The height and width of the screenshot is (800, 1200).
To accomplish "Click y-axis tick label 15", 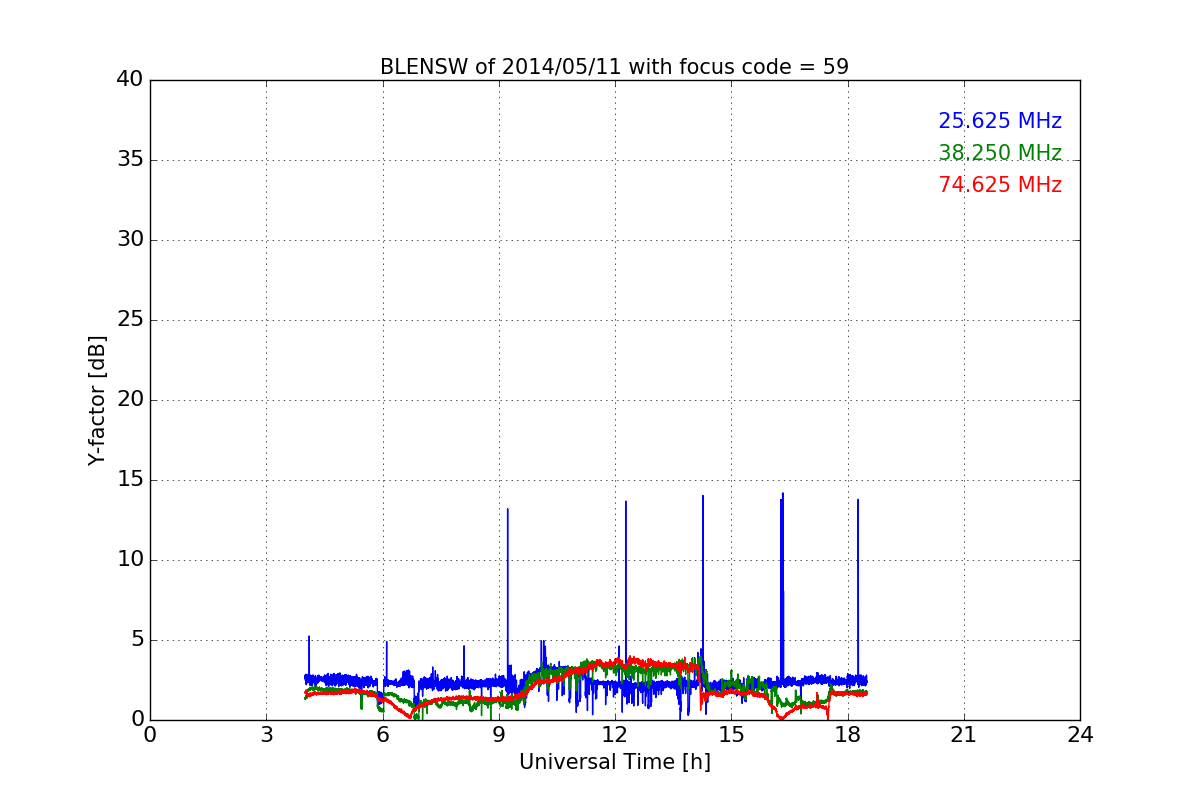I will pos(130,480).
